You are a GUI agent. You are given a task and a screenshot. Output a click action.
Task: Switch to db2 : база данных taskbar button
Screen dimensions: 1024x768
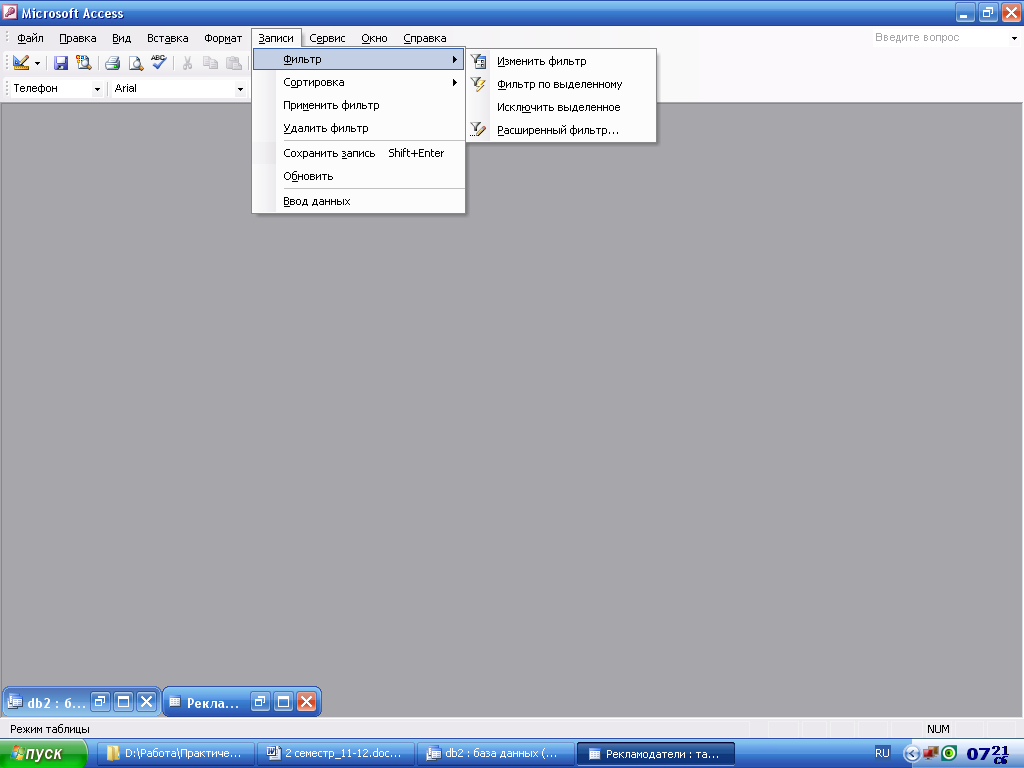click(496, 754)
